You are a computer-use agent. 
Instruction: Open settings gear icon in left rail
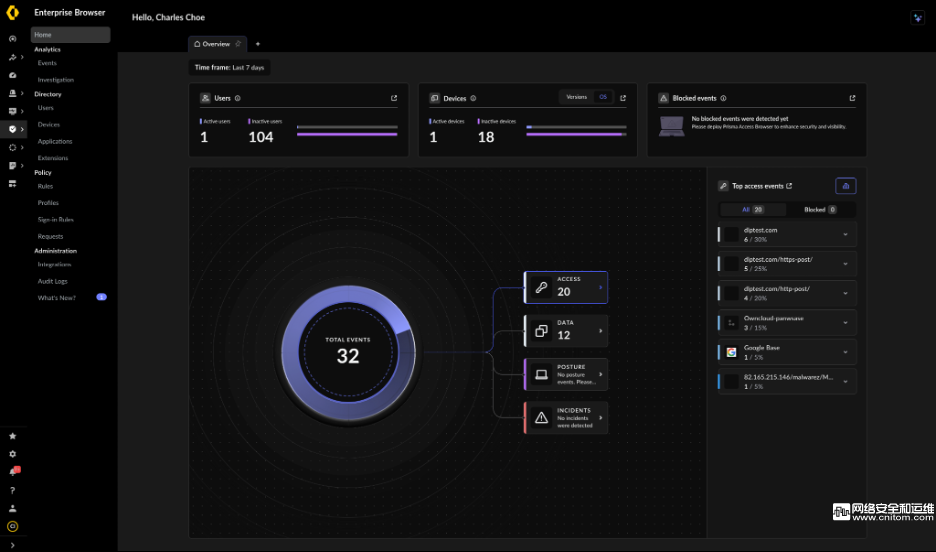click(x=13, y=454)
